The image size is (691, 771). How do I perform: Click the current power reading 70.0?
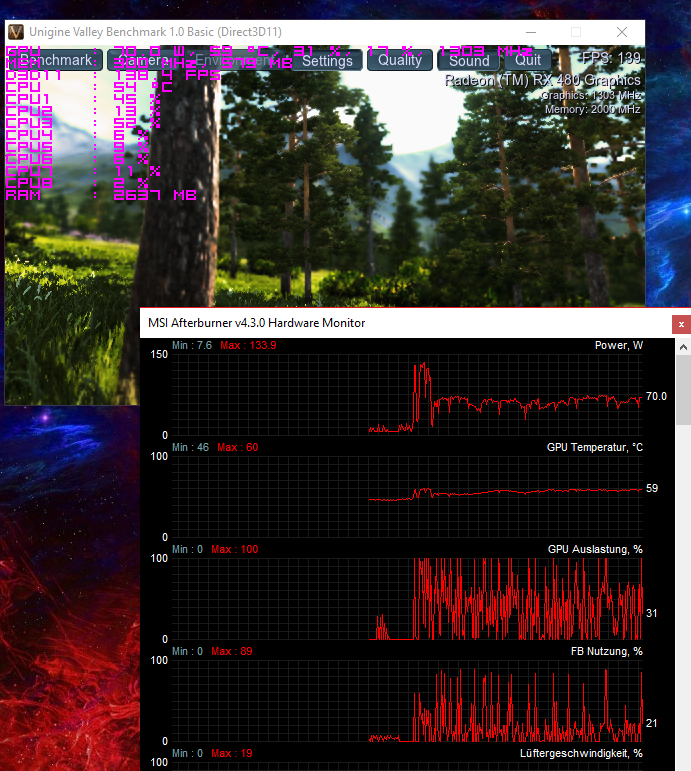[656, 396]
